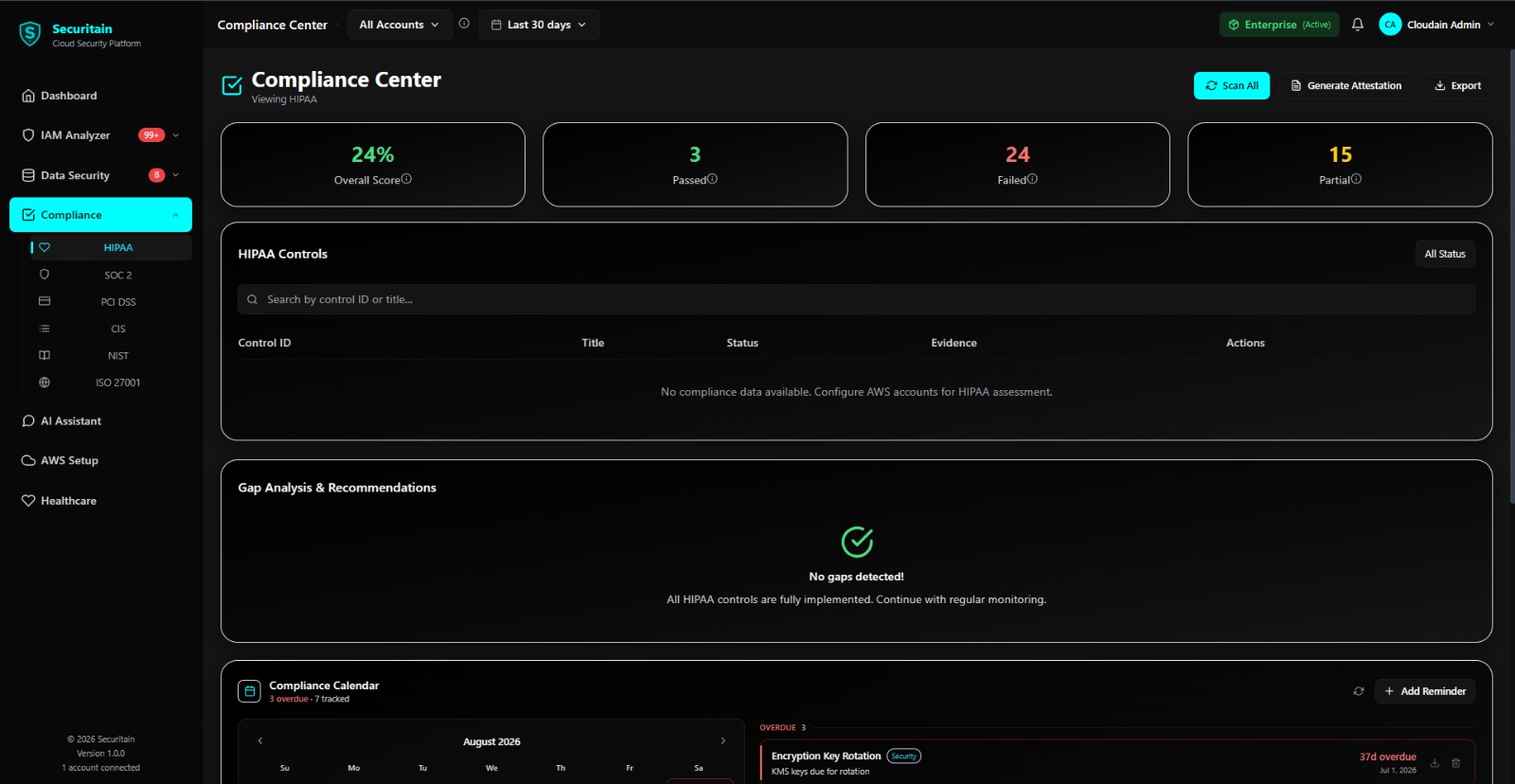Click the 15 Partial card
The image size is (1515, 784).
pos(1340,165)
